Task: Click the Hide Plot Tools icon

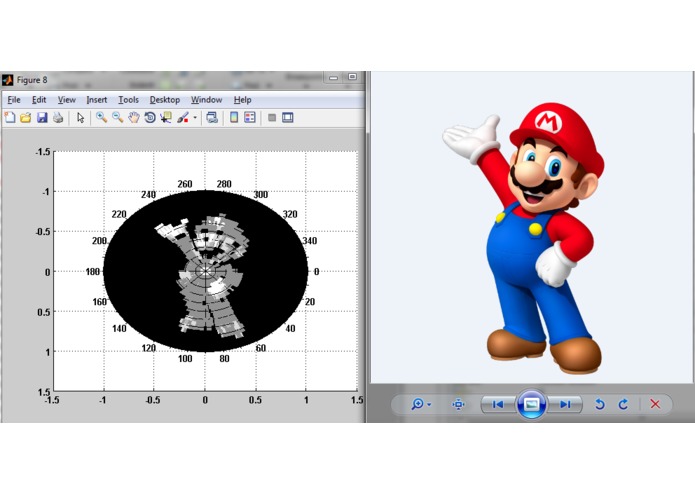Action: click(272, 117)
